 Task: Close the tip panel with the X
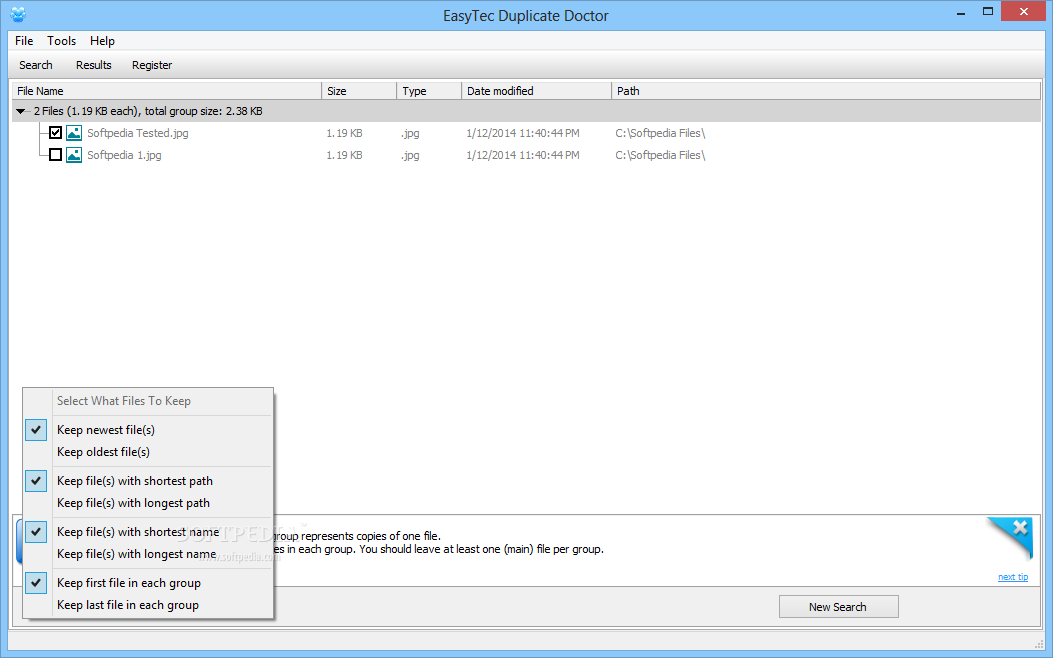(x=1019, y=528)
